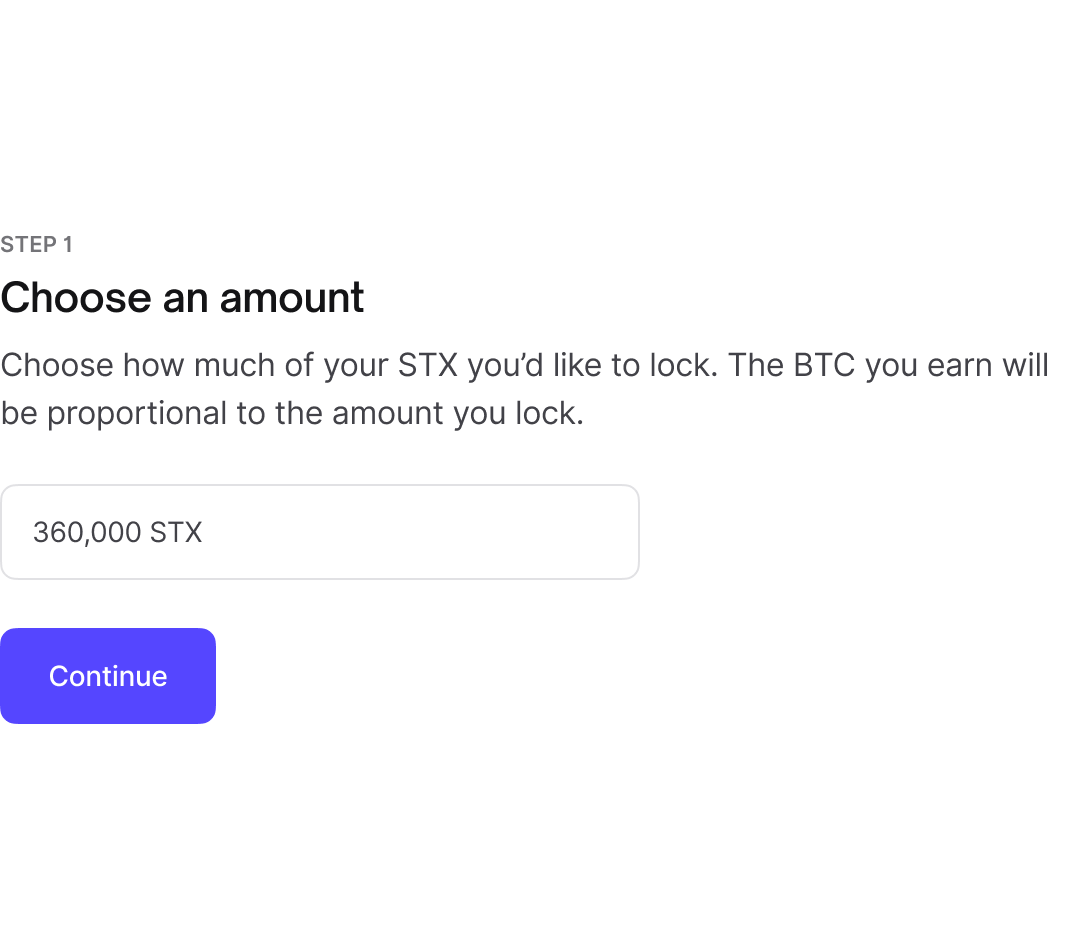The width and height of the screenshot is (1088, 952).
Task: Activate the input box below the description
Action: 319,532
